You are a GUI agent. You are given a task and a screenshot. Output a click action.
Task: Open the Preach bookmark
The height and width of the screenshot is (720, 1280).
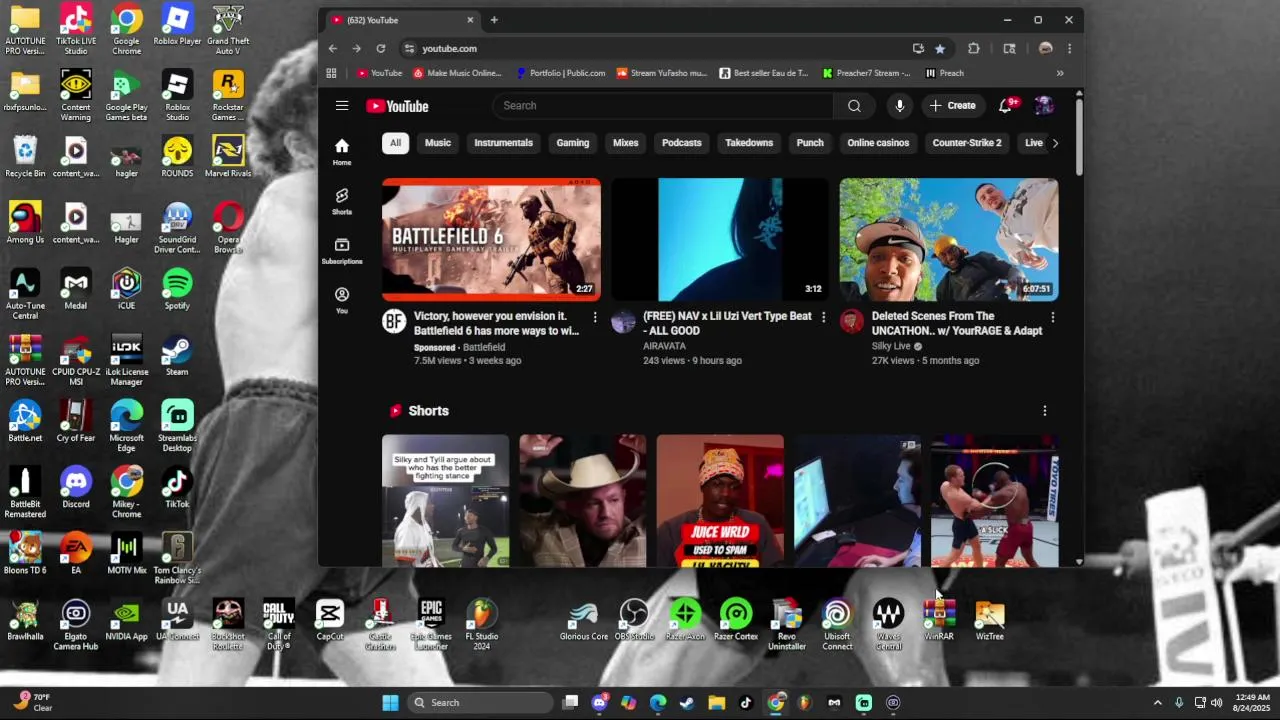click(x=945, y=73)
